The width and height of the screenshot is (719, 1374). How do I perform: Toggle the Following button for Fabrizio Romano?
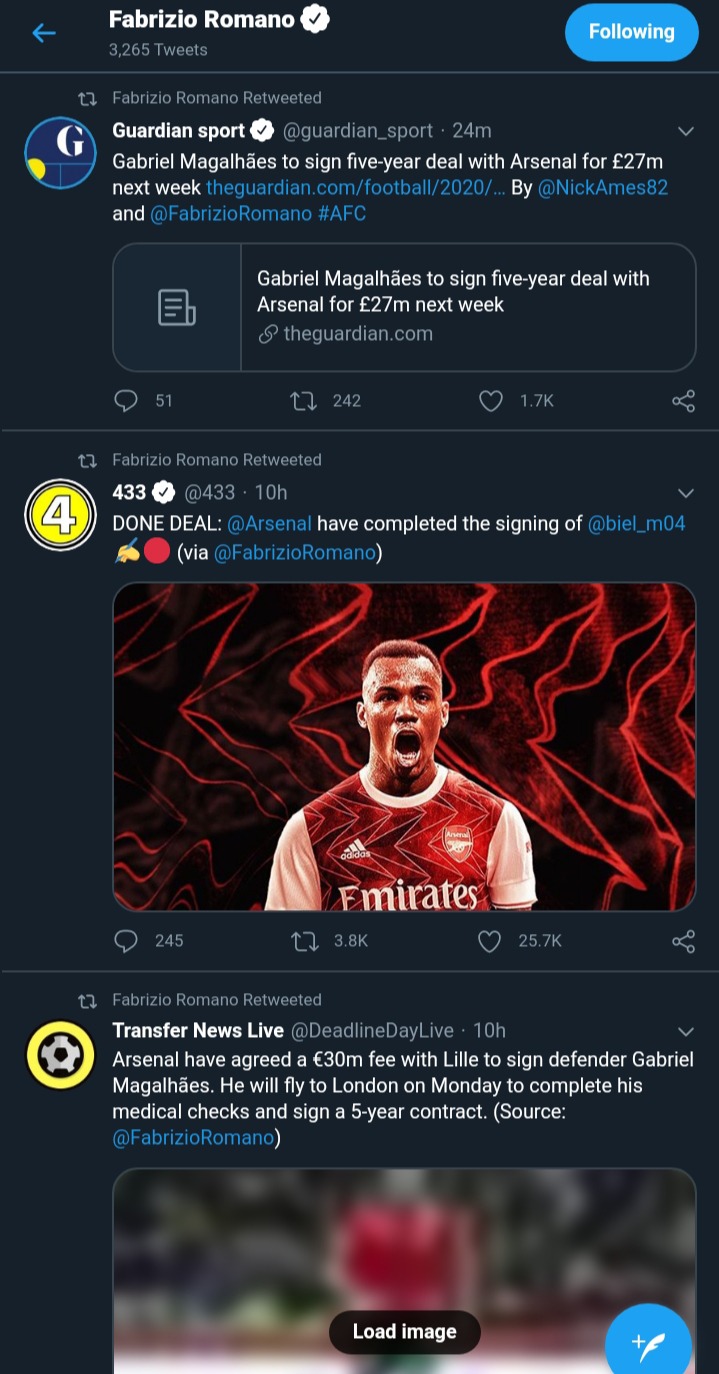(631, 32)
